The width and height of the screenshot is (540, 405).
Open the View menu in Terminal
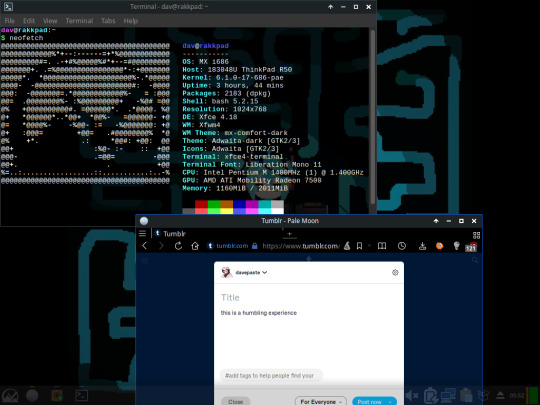50,21
